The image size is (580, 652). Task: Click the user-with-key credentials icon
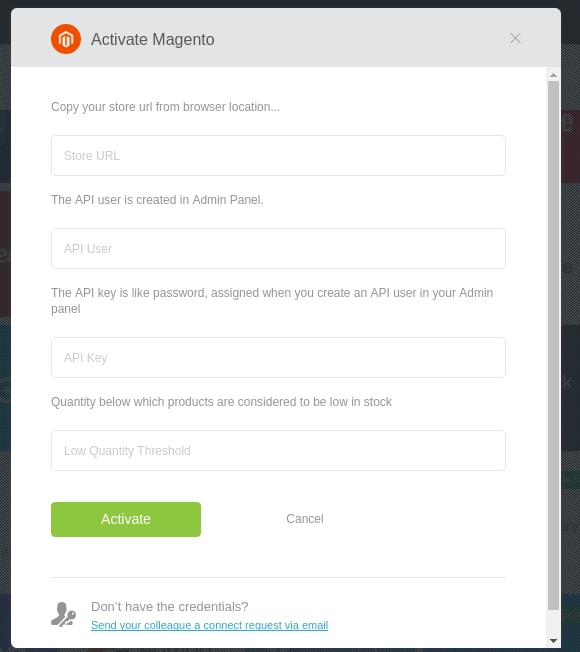click(64, 615)
